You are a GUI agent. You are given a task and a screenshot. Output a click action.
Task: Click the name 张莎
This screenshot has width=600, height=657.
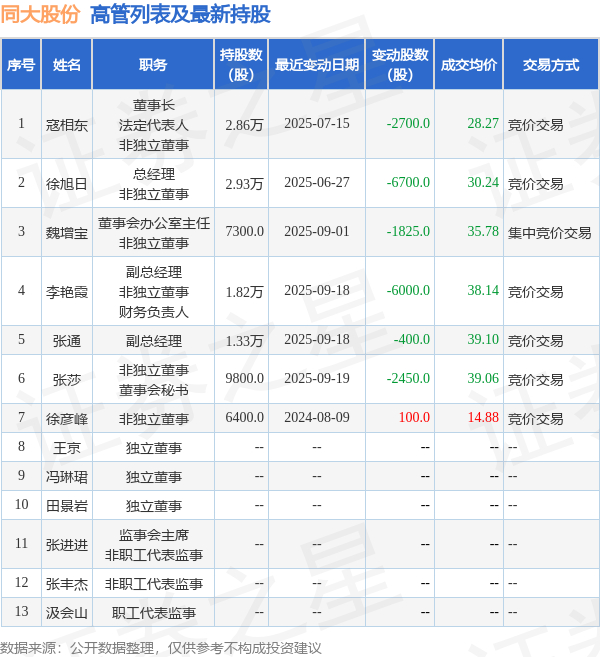(x=67, y=379)
